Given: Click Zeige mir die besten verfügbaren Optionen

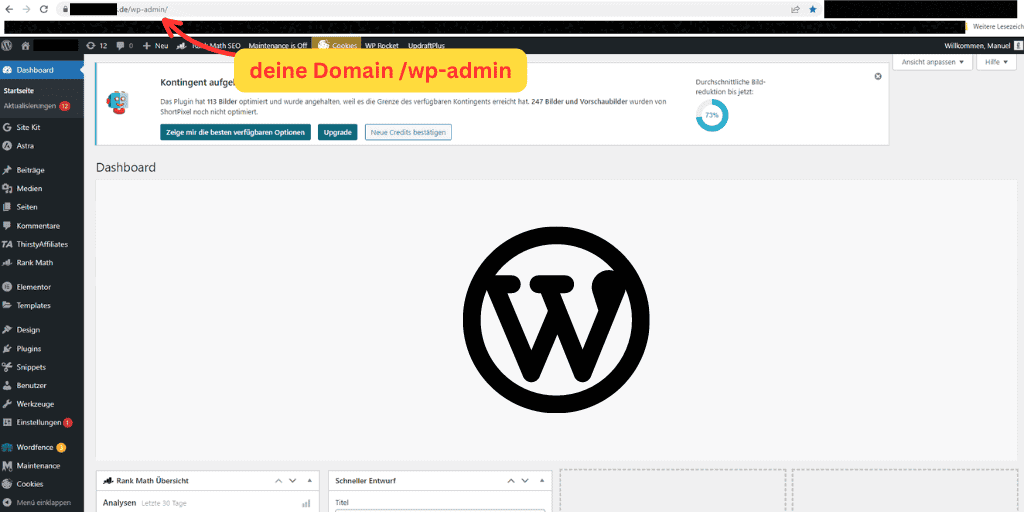Looking at the screenshot, I should pyautogui.click(x=235, y=132).
